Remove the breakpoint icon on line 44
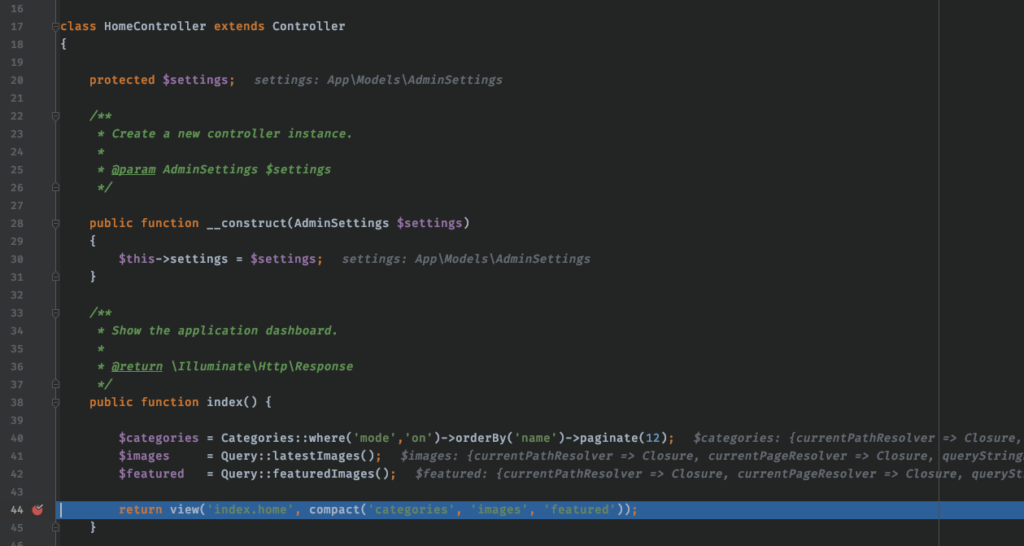This screenshot has height=546, width=1024. 38,510
